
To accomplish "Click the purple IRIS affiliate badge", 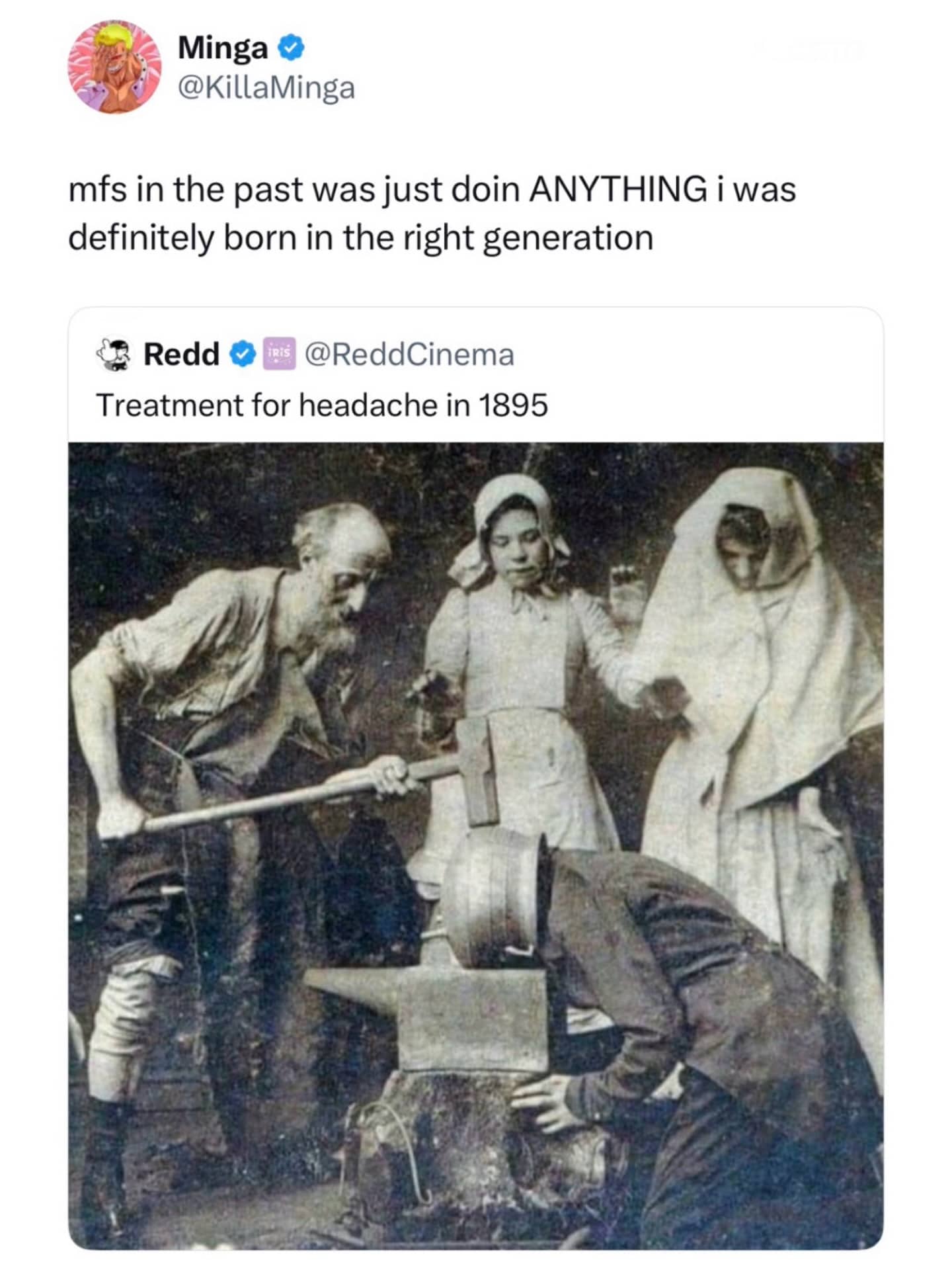I will (x=279, y=355).
